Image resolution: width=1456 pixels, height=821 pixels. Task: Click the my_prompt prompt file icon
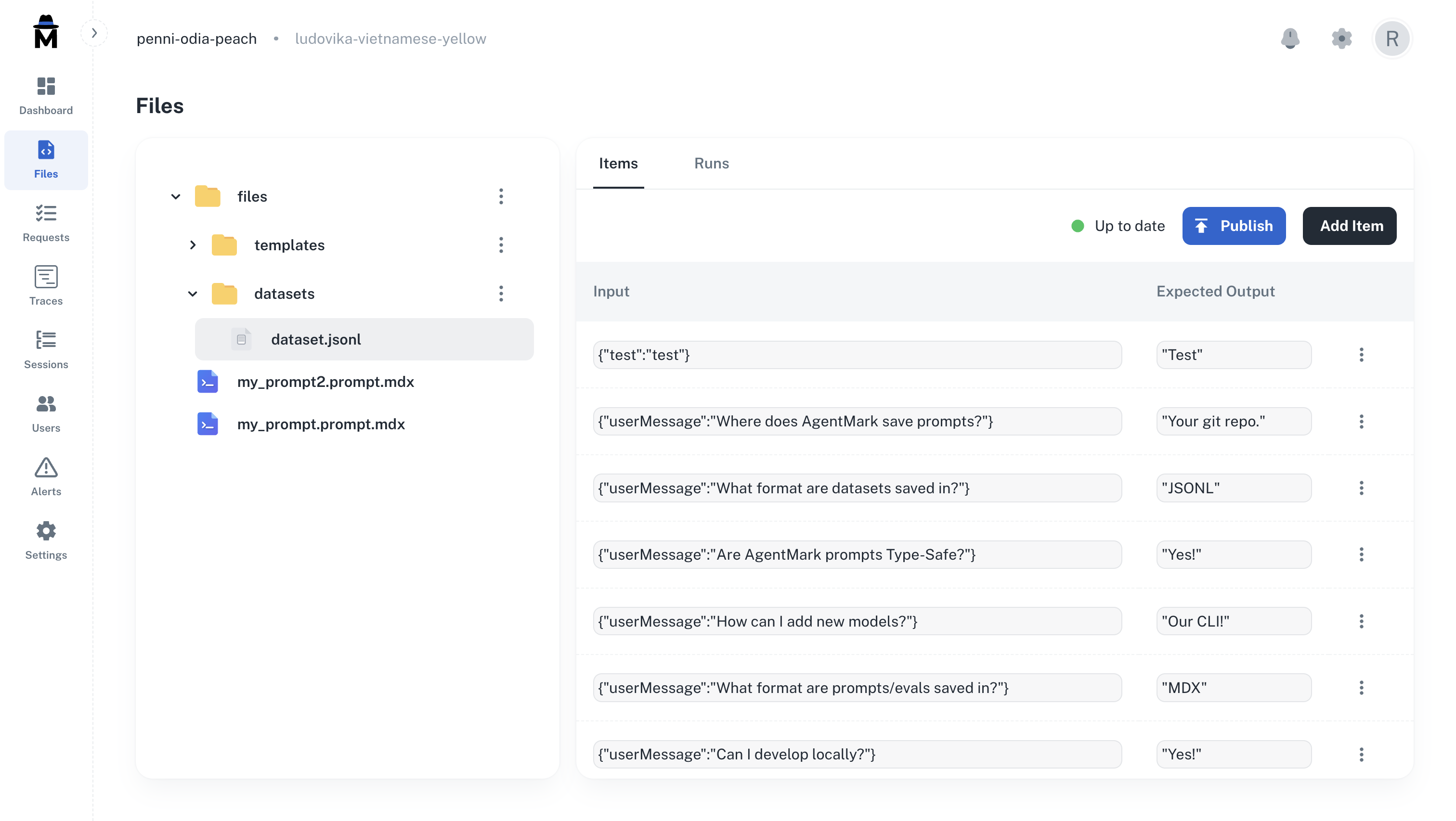(x=208, y=424)
